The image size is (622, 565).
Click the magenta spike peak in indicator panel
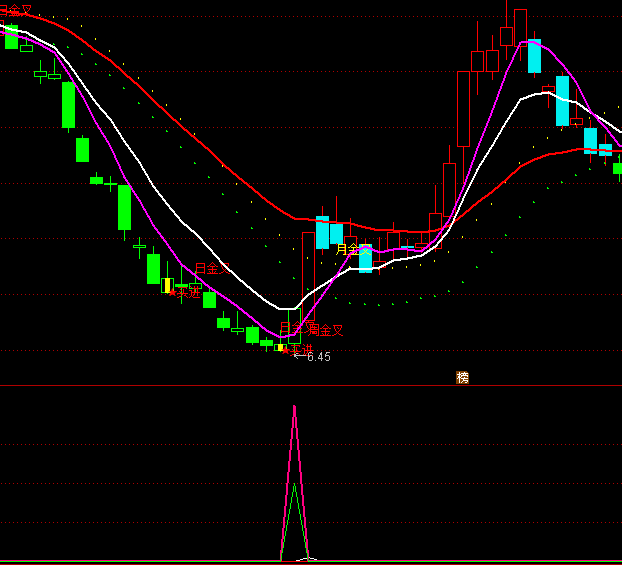[294, 407]
